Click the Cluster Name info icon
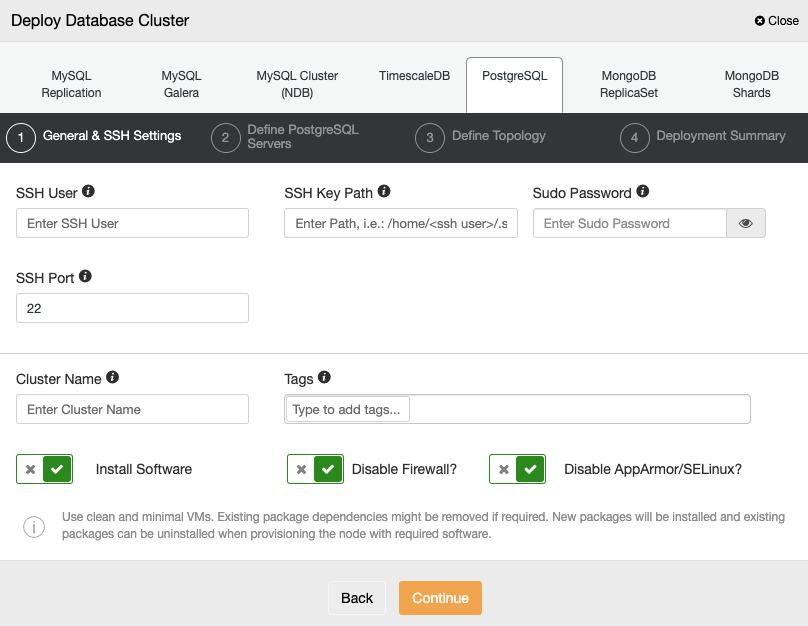This screenshot has height=626, width=808. click(112, 378)
